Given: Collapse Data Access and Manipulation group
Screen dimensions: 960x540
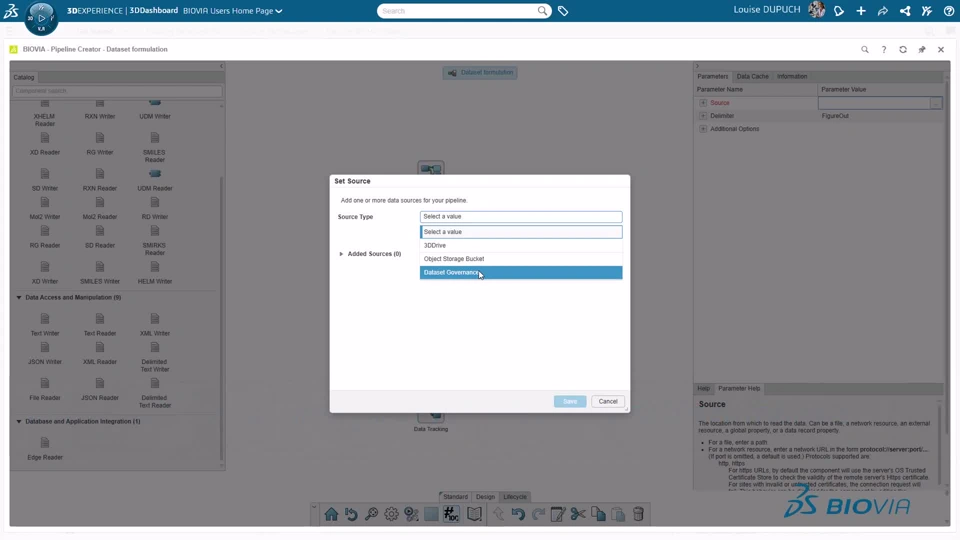Looking at the screenshot, I should coord(19,298).
